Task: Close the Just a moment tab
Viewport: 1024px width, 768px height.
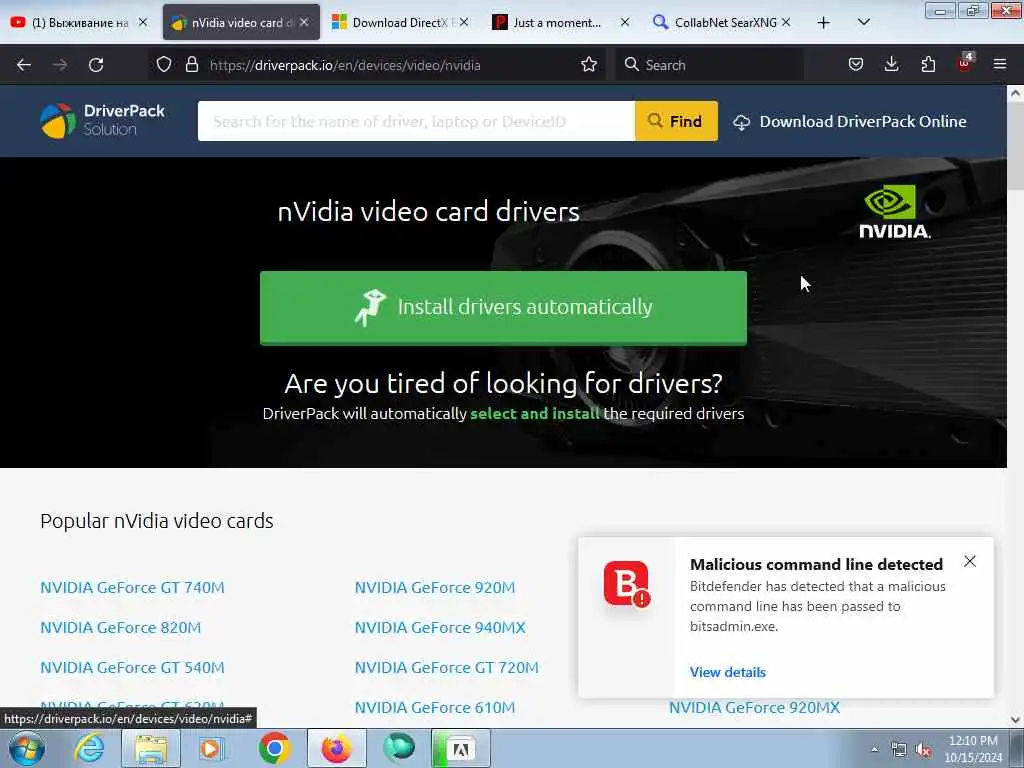Action: [625, 22]
